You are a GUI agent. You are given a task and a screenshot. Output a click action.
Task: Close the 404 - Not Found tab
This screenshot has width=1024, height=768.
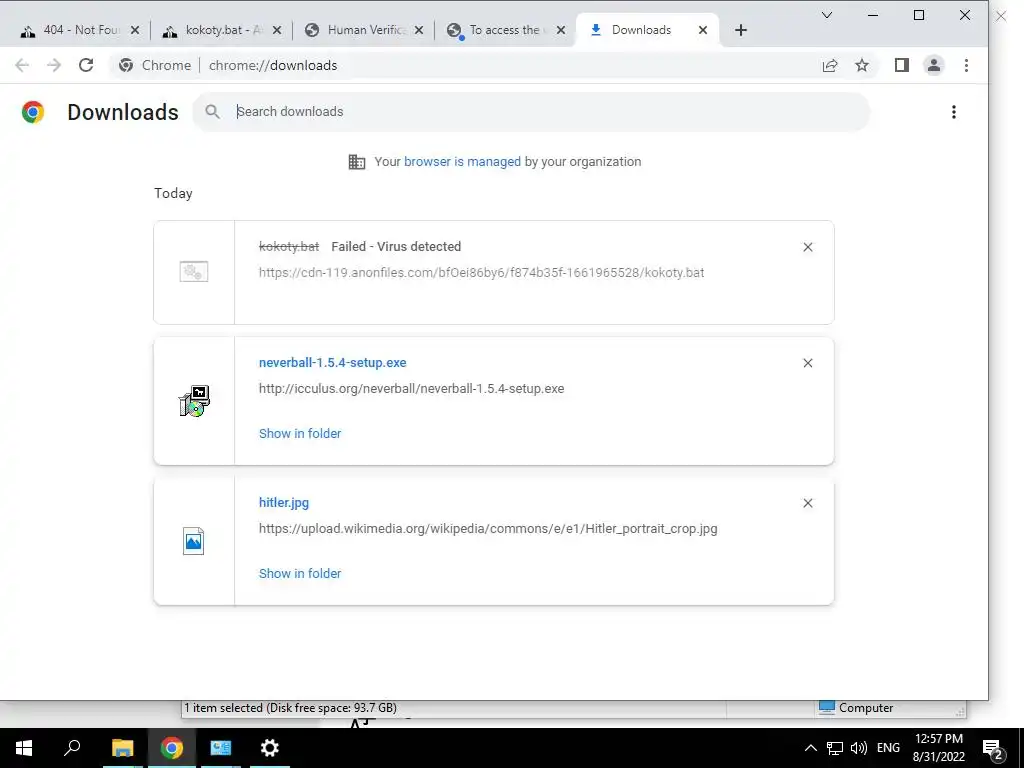tap(135, 30)
